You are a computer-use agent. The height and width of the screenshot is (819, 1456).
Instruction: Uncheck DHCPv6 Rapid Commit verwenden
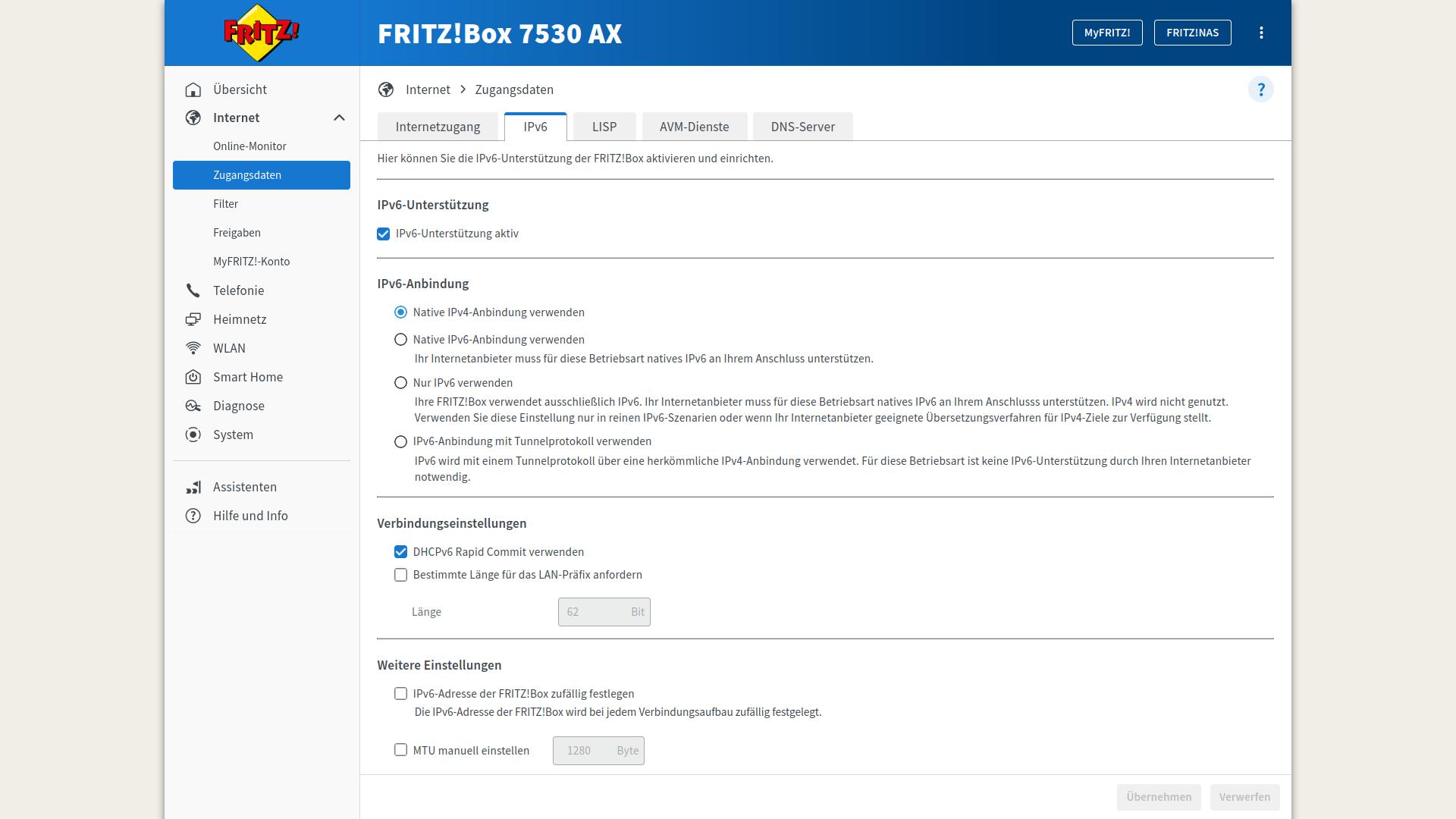coord(400,552)
